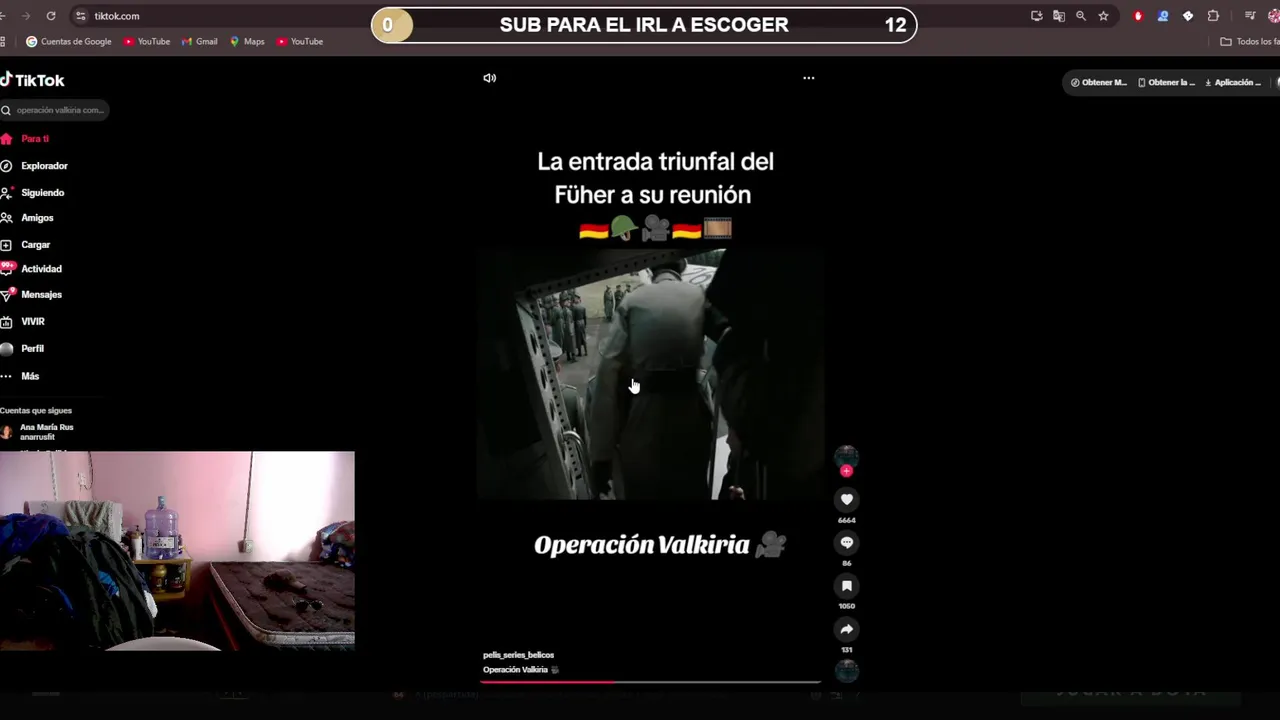Image resolution: width=1280 pixels, height=720 pixels.
Task: Open the Maps bookmark
Action: tap(247, 42)
